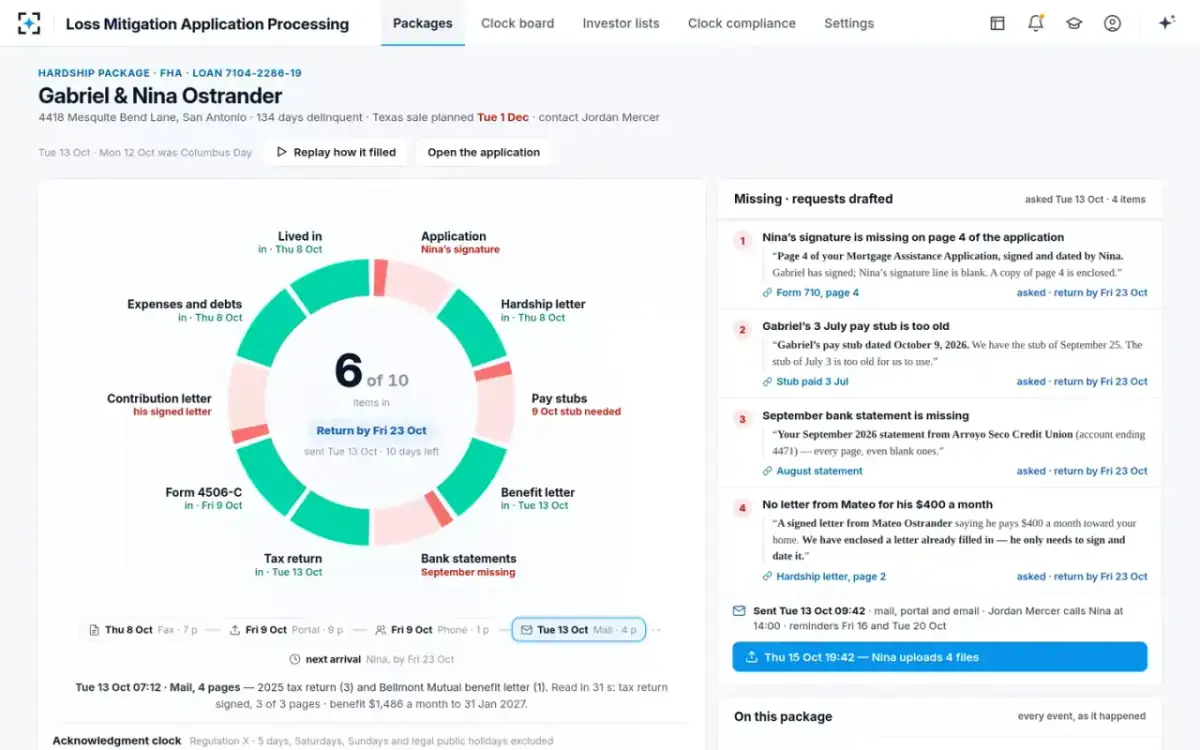The height and width of the screenshot is (750, 1200).
Task: Click the 'every event, as it happened' text
Action: (1082, 717)
